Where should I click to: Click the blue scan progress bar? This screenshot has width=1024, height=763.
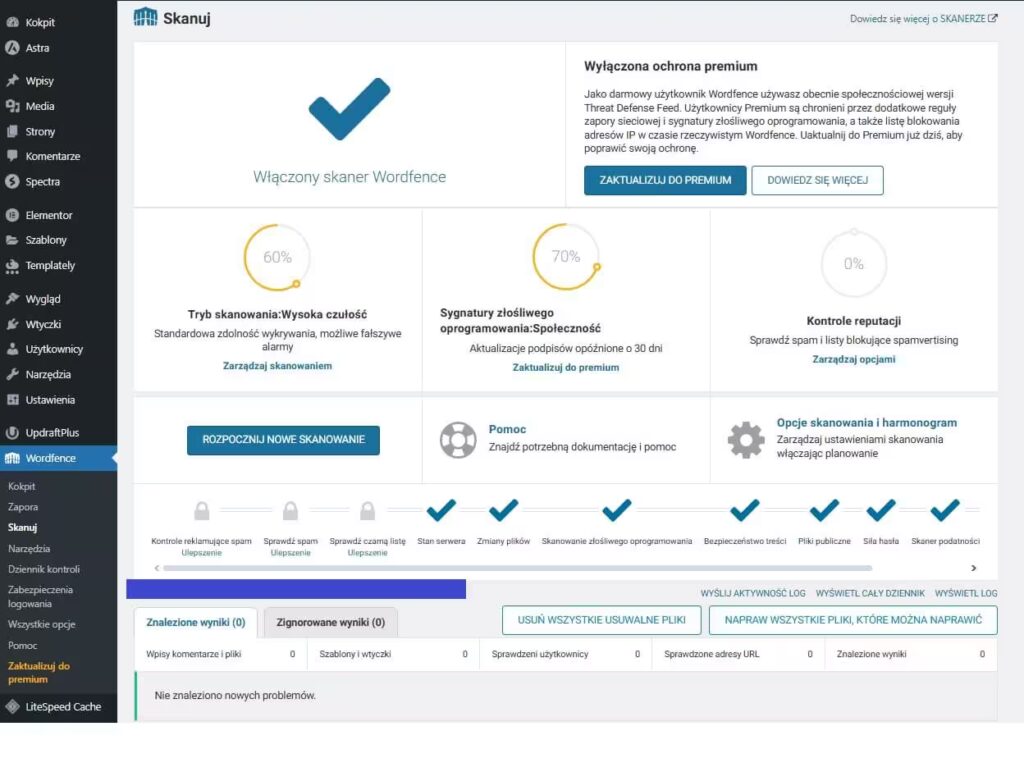coord(296,589)
